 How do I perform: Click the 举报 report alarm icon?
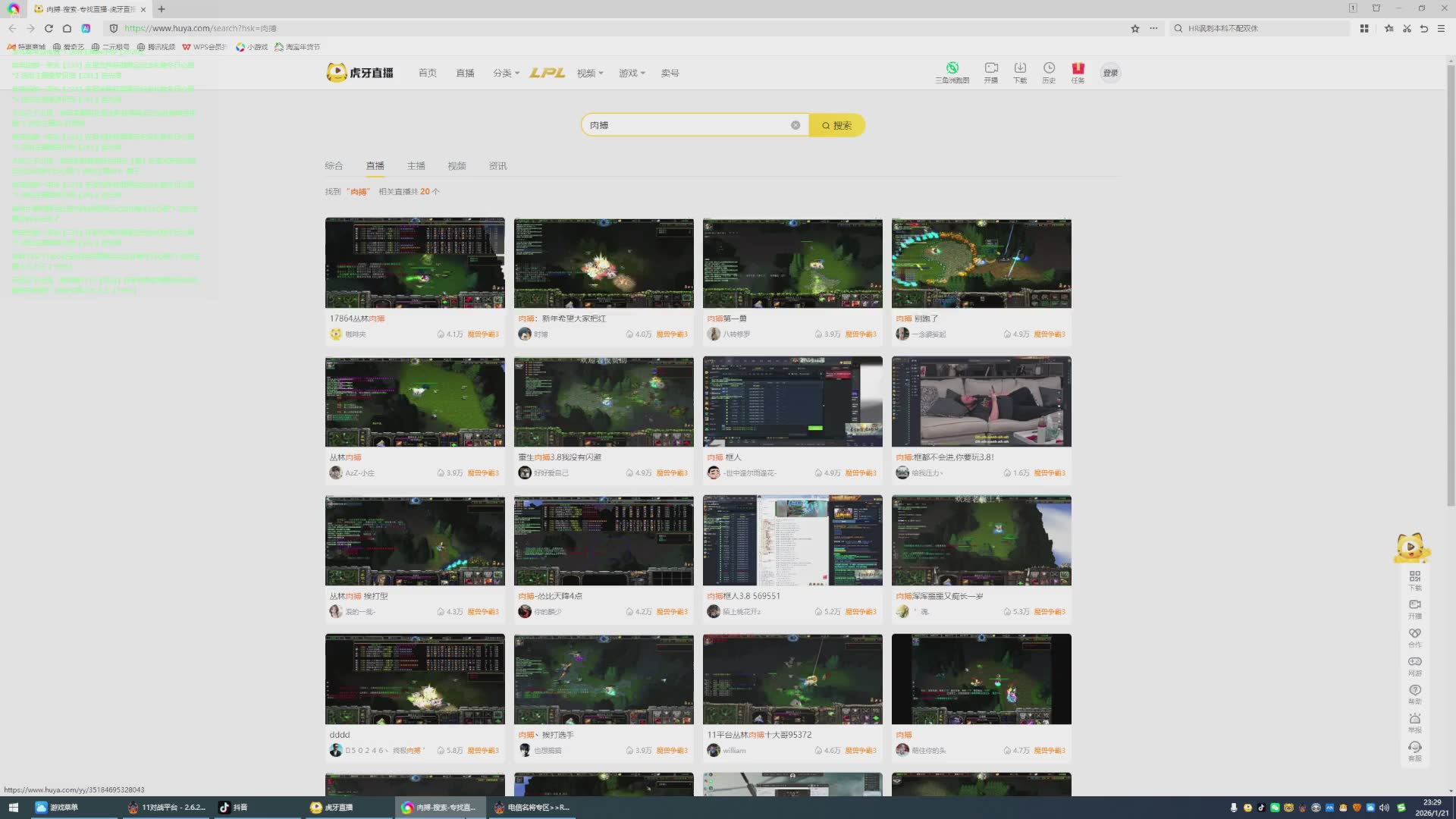click(1415, 720)
